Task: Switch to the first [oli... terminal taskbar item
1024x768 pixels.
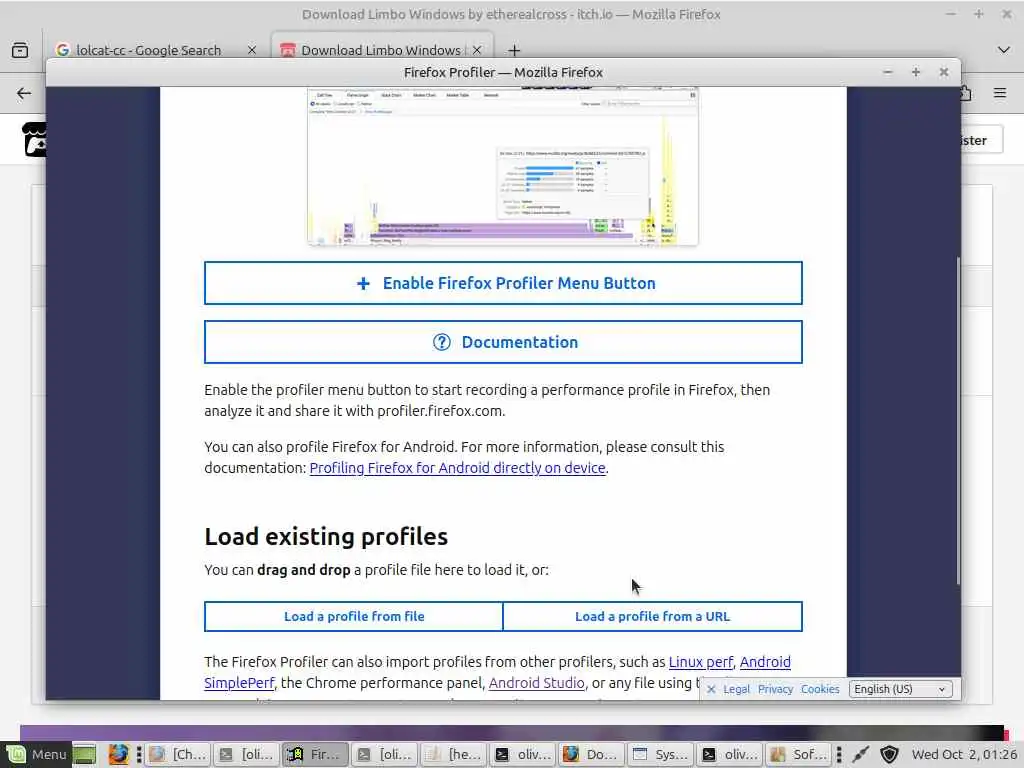Action: (248, 754)
